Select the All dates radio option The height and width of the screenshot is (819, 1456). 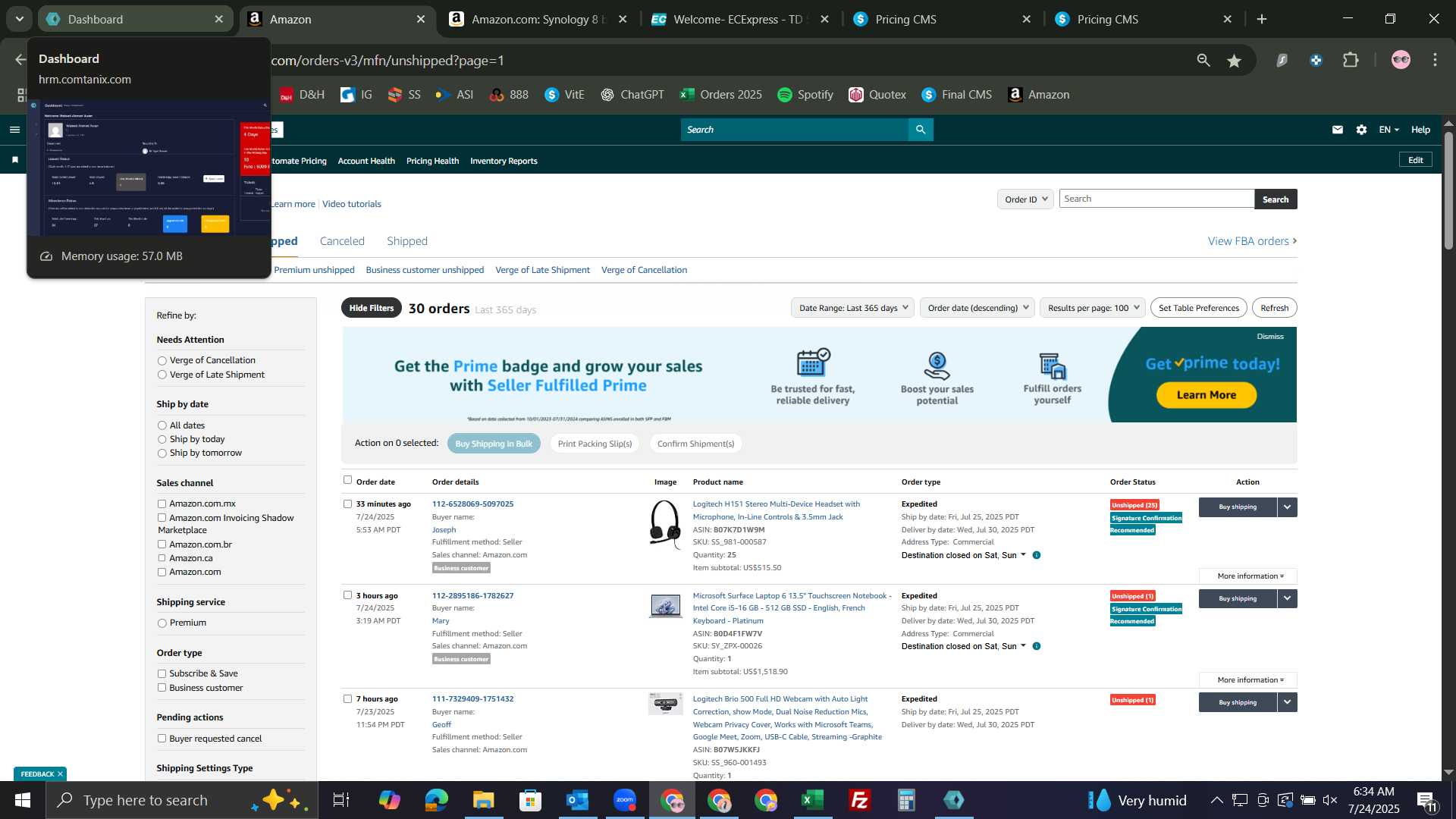click(162, 426)
